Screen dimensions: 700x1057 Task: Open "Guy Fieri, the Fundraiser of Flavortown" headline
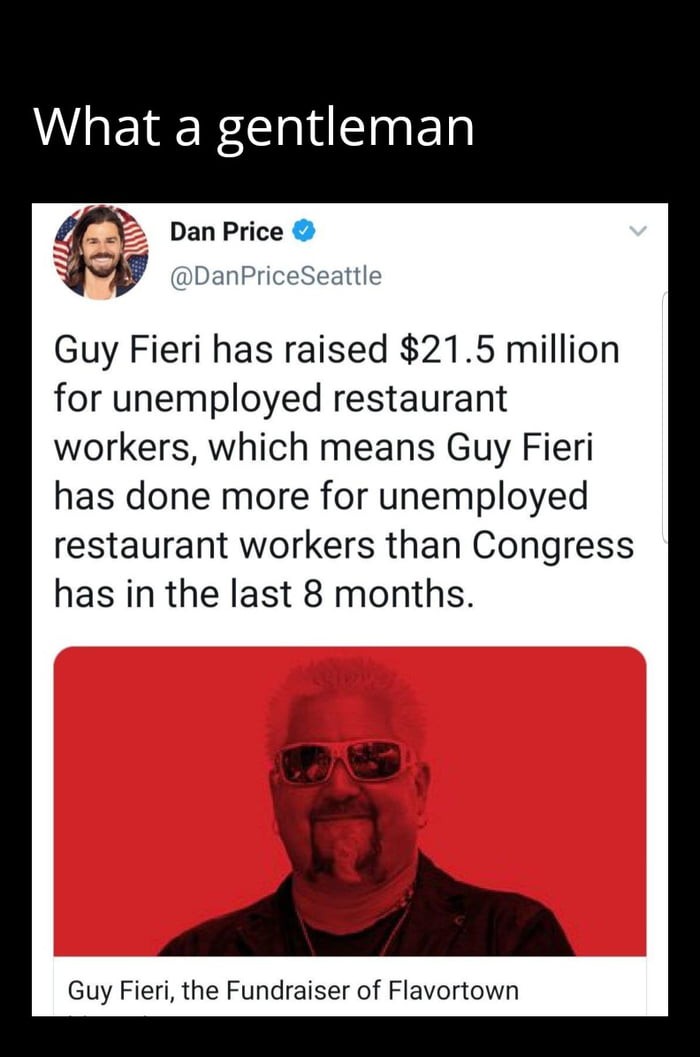293,991
